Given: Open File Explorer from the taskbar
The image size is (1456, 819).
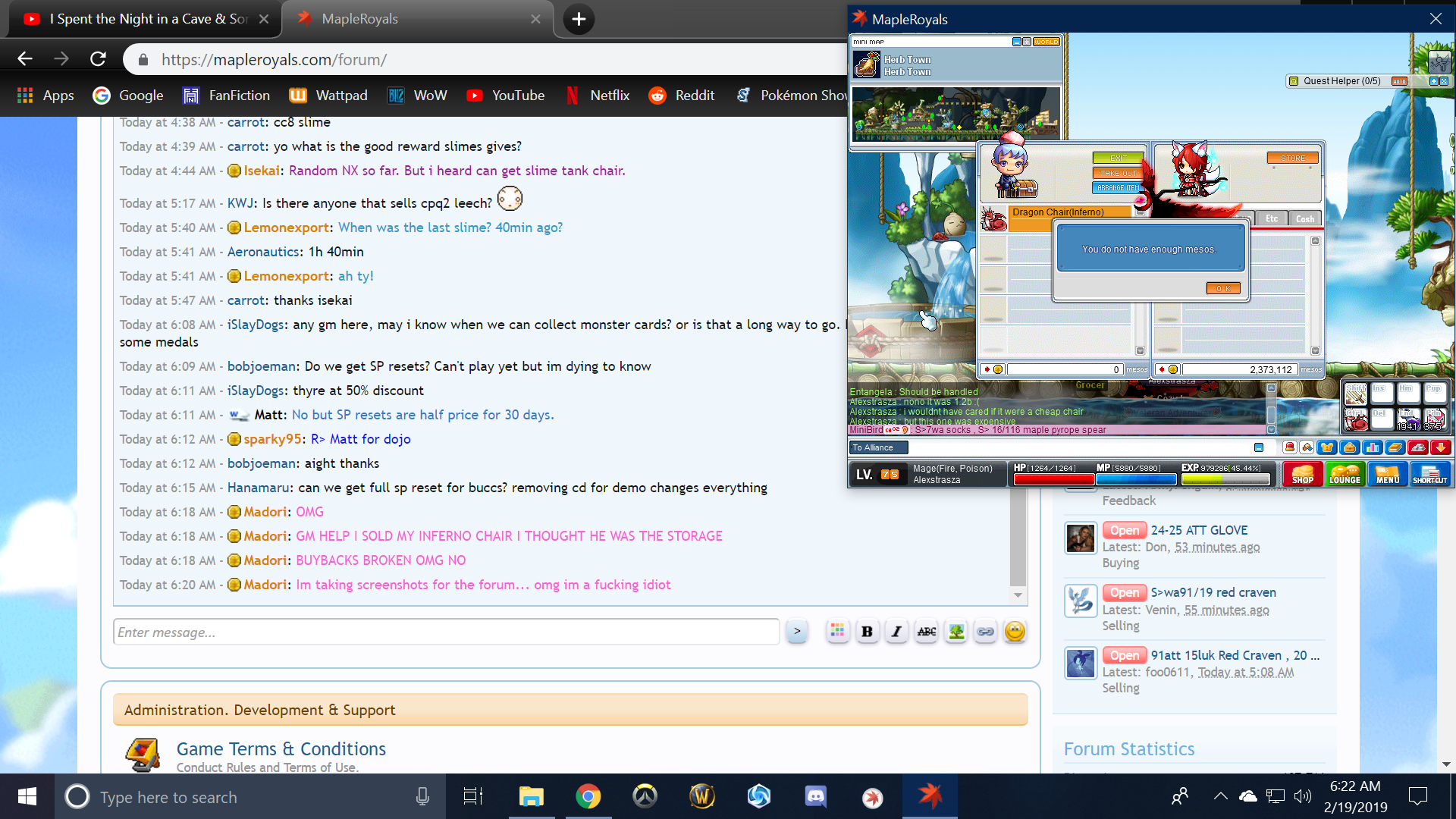Looking at the screenshot, I should (x=531, y=796).
